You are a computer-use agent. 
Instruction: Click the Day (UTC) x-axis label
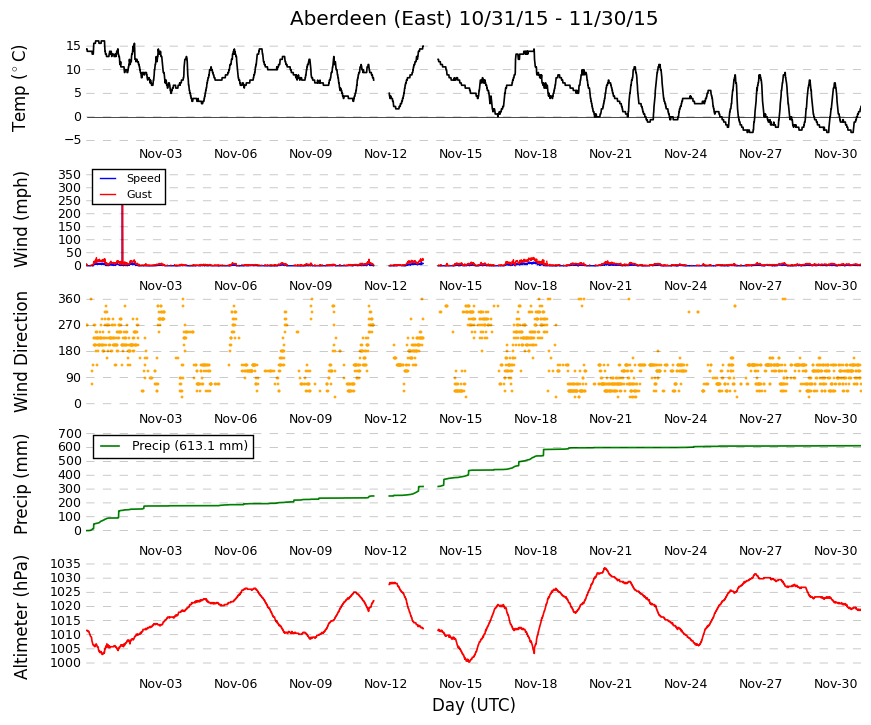tap(474, 705)
